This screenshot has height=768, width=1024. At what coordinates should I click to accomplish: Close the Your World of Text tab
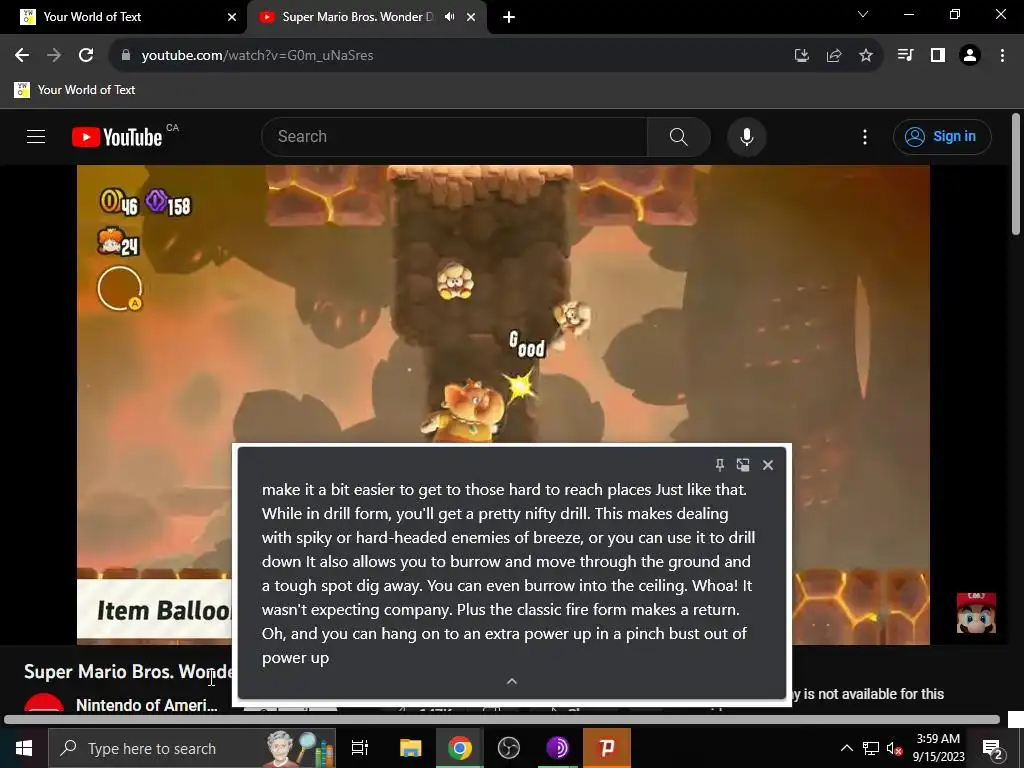coord(232,17)
